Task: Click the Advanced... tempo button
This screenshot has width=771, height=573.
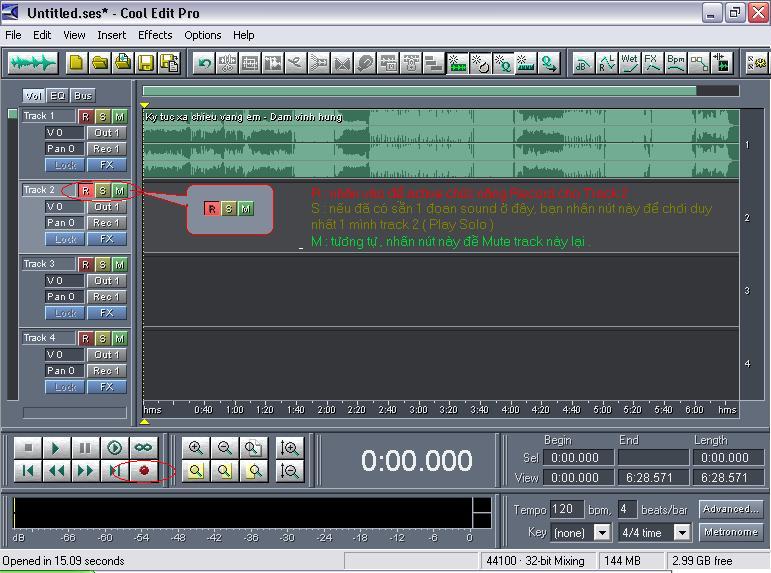Action: (x=731, y=509)
